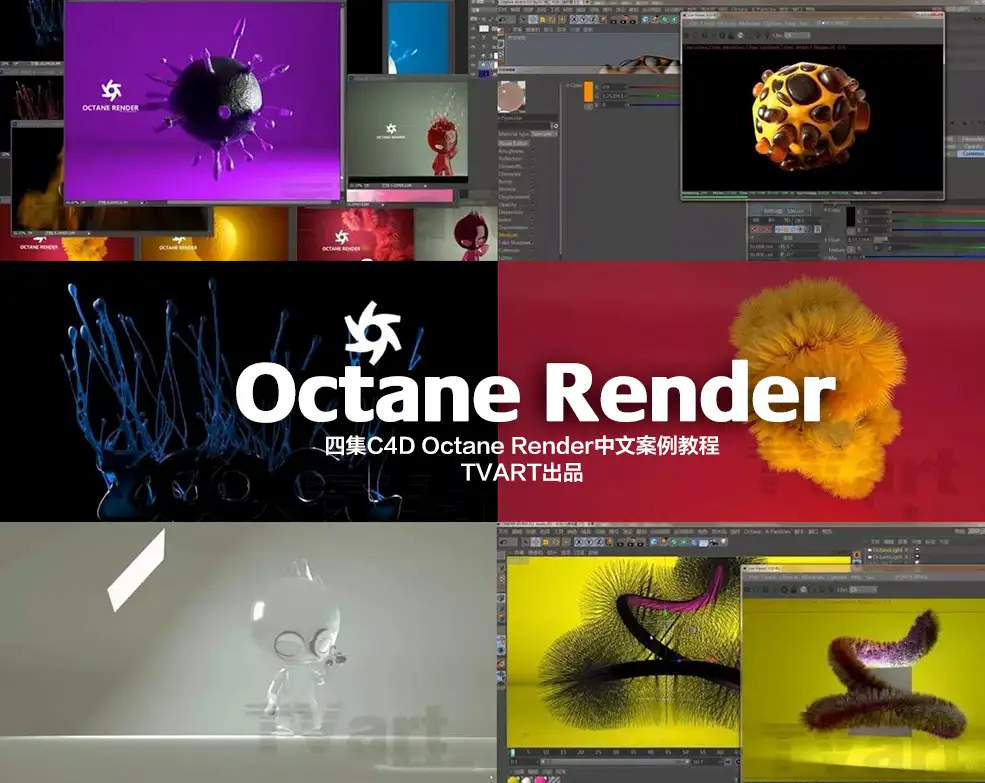Select the Common tab at right edge

[x=971, y=153]
